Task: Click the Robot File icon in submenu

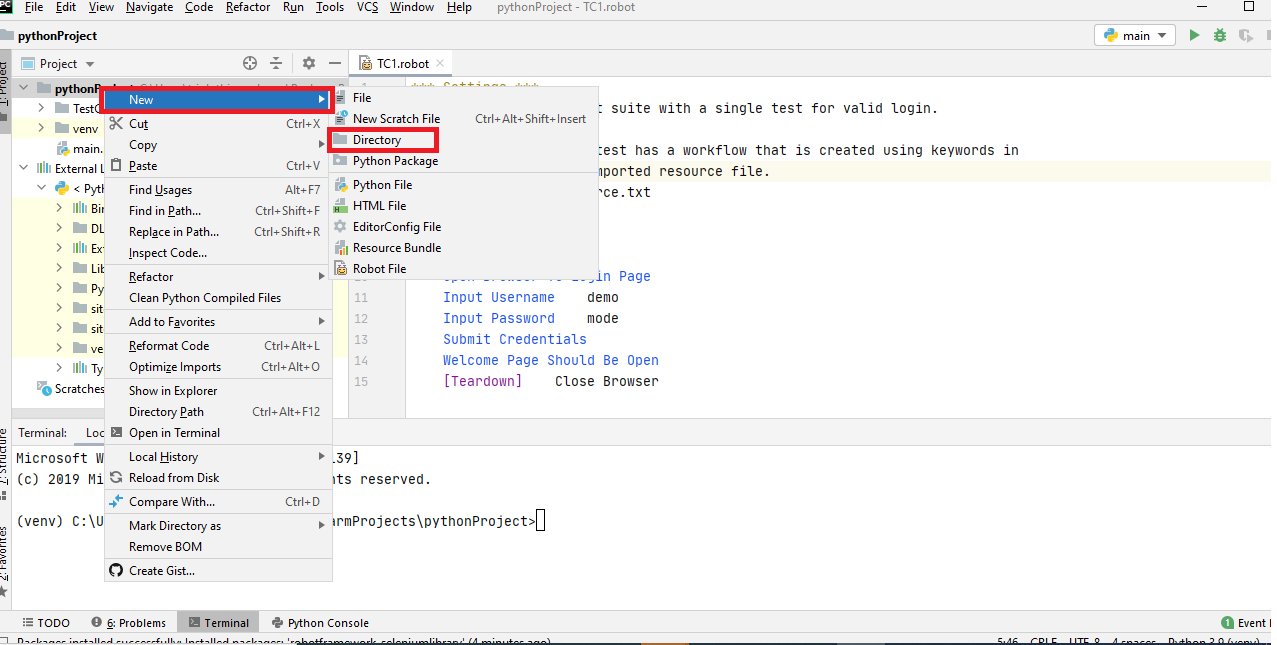Action: click(341, 269)
